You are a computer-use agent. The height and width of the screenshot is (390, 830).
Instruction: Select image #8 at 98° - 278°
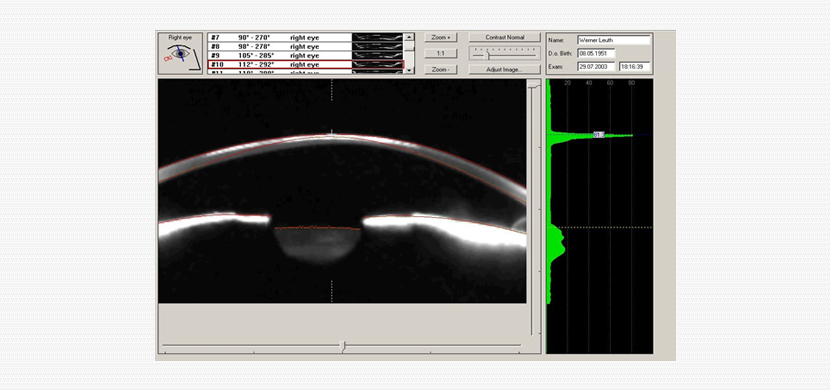point(279,47)
